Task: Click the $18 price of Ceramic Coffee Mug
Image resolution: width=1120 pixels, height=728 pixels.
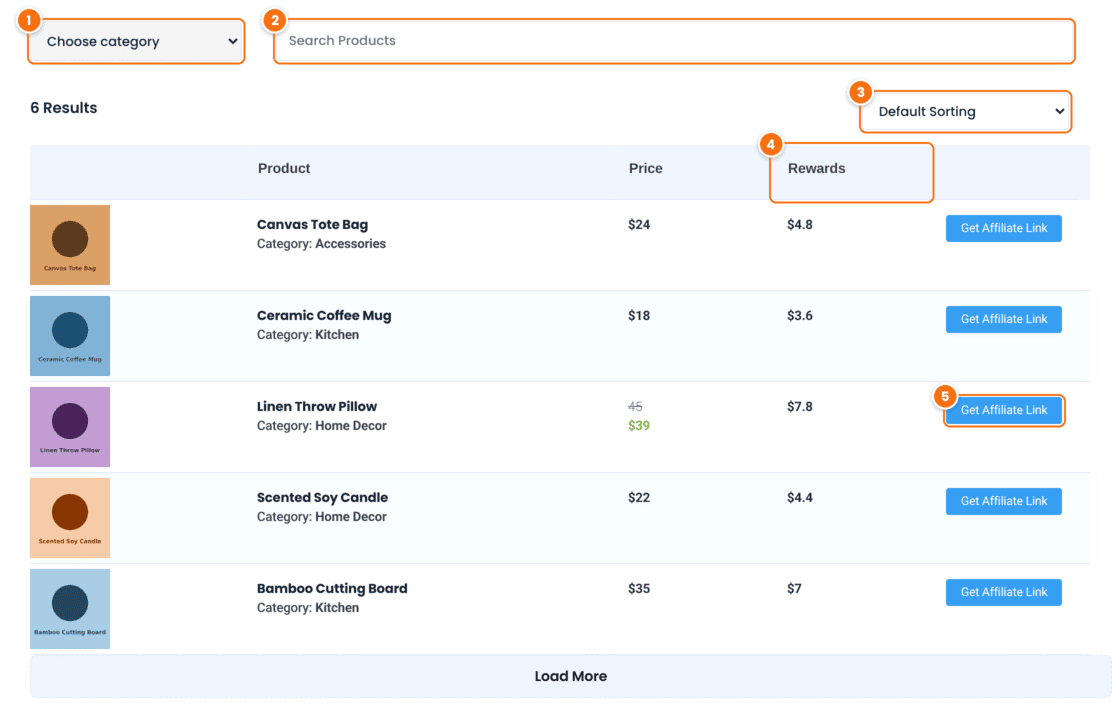Action: (639, 316)
